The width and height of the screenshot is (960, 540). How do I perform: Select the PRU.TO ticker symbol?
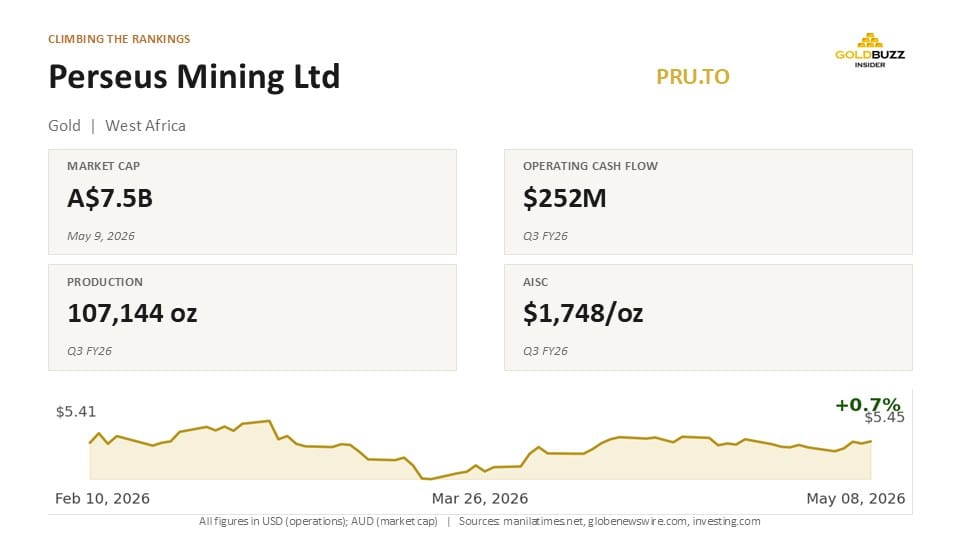[x=692, y=77]
